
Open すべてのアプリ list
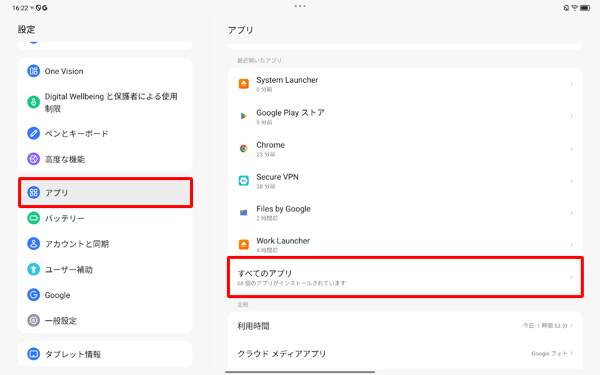click(405, 277)
